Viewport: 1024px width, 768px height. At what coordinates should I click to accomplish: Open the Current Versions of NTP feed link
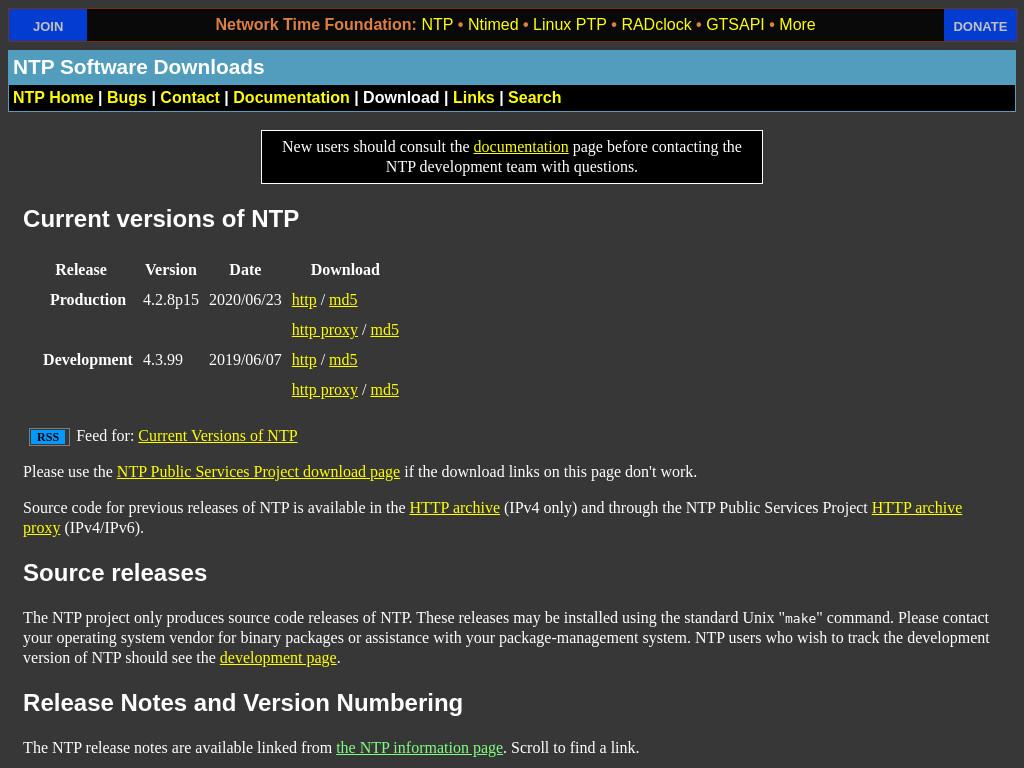(218, 436)
